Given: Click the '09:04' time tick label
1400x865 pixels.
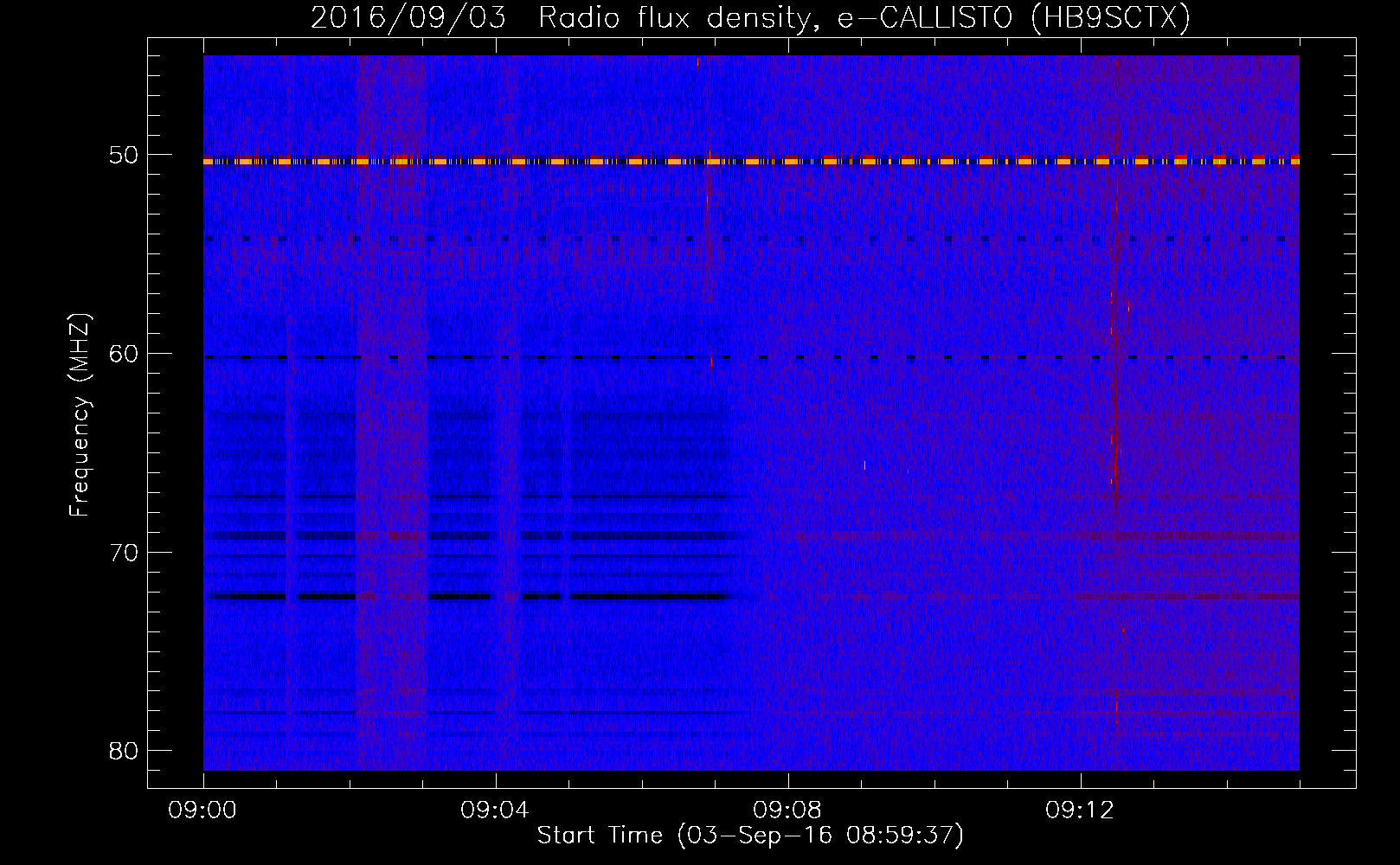Looking at the screenshot, I should point(495,811).
